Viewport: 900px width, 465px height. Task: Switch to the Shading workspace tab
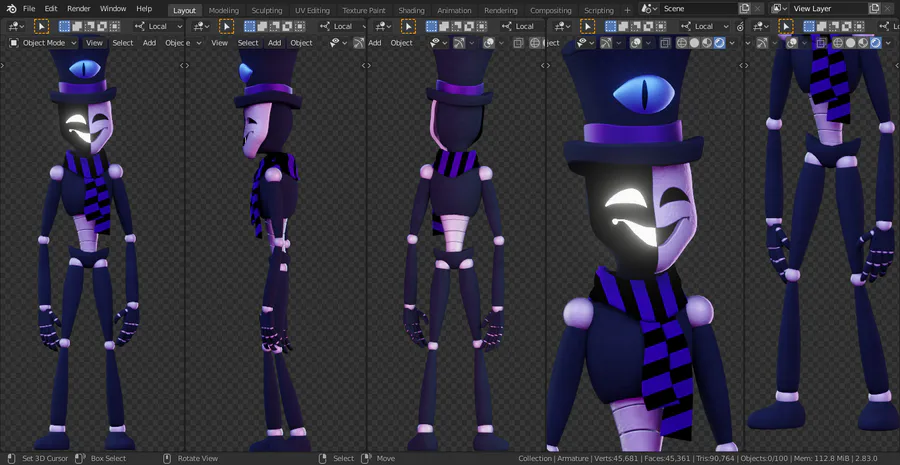[x=412, y=10]
